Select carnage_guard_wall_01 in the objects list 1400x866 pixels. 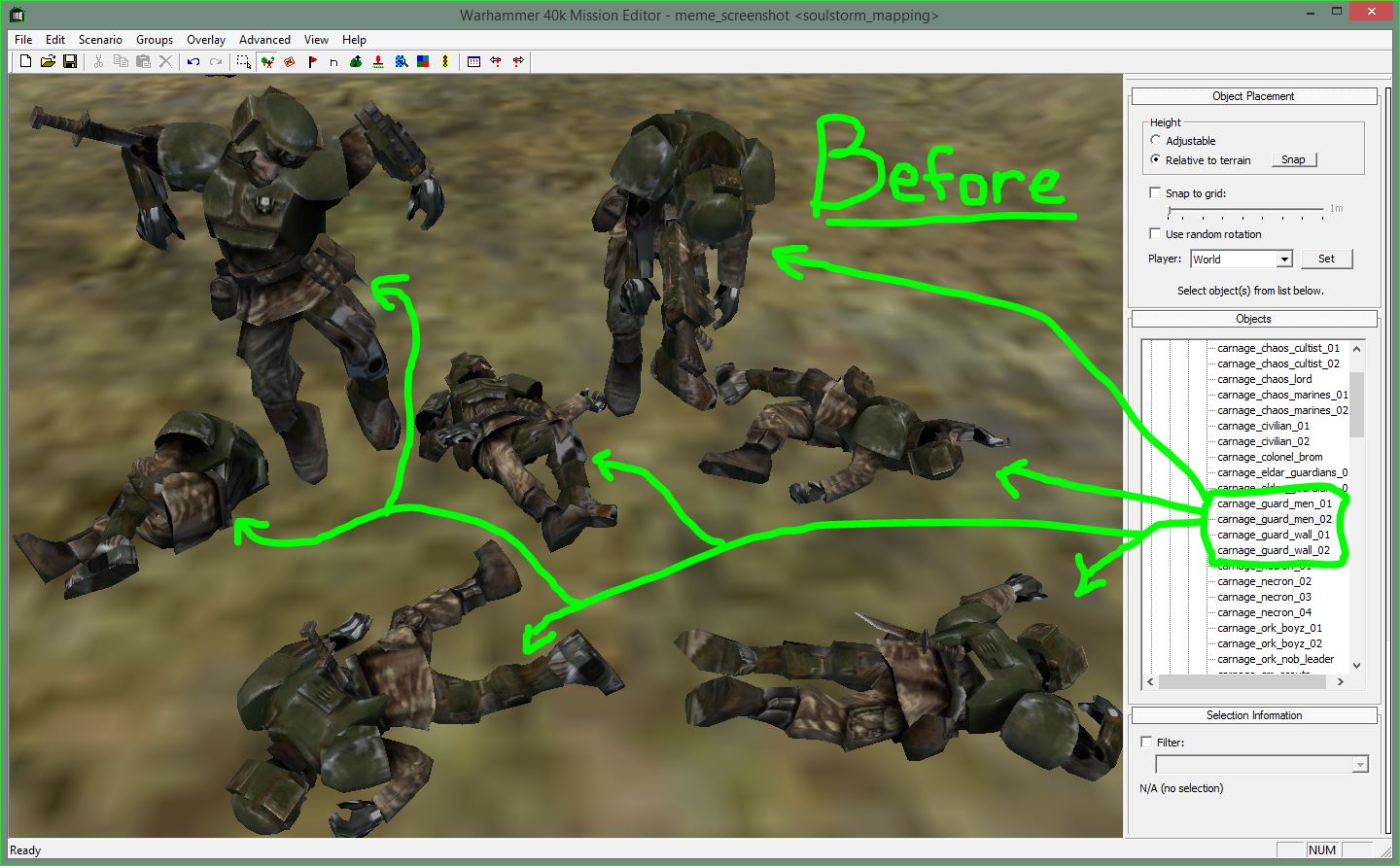pos(1274,535)
